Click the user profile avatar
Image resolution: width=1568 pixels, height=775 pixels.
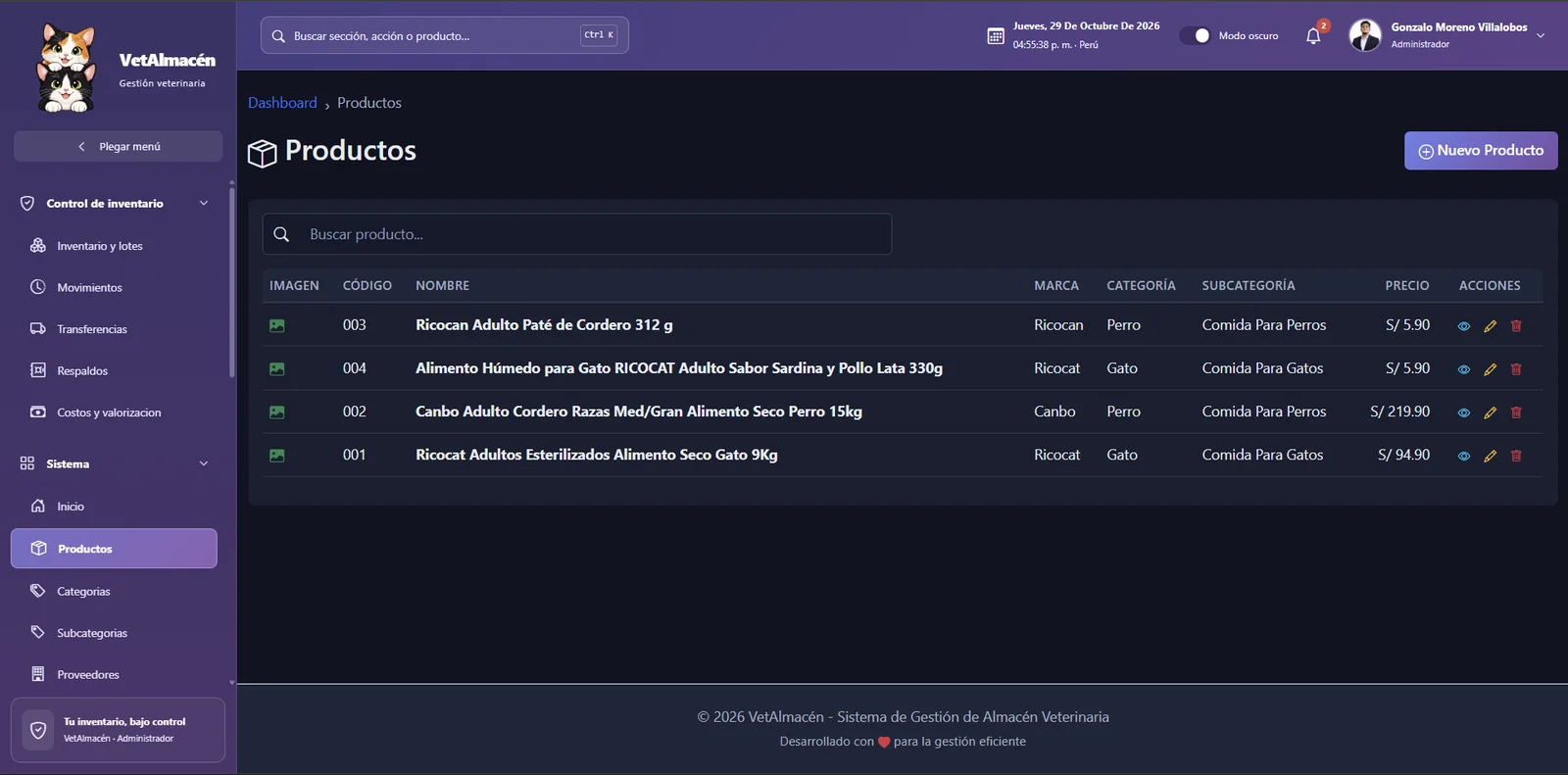tap(1365, 35)
